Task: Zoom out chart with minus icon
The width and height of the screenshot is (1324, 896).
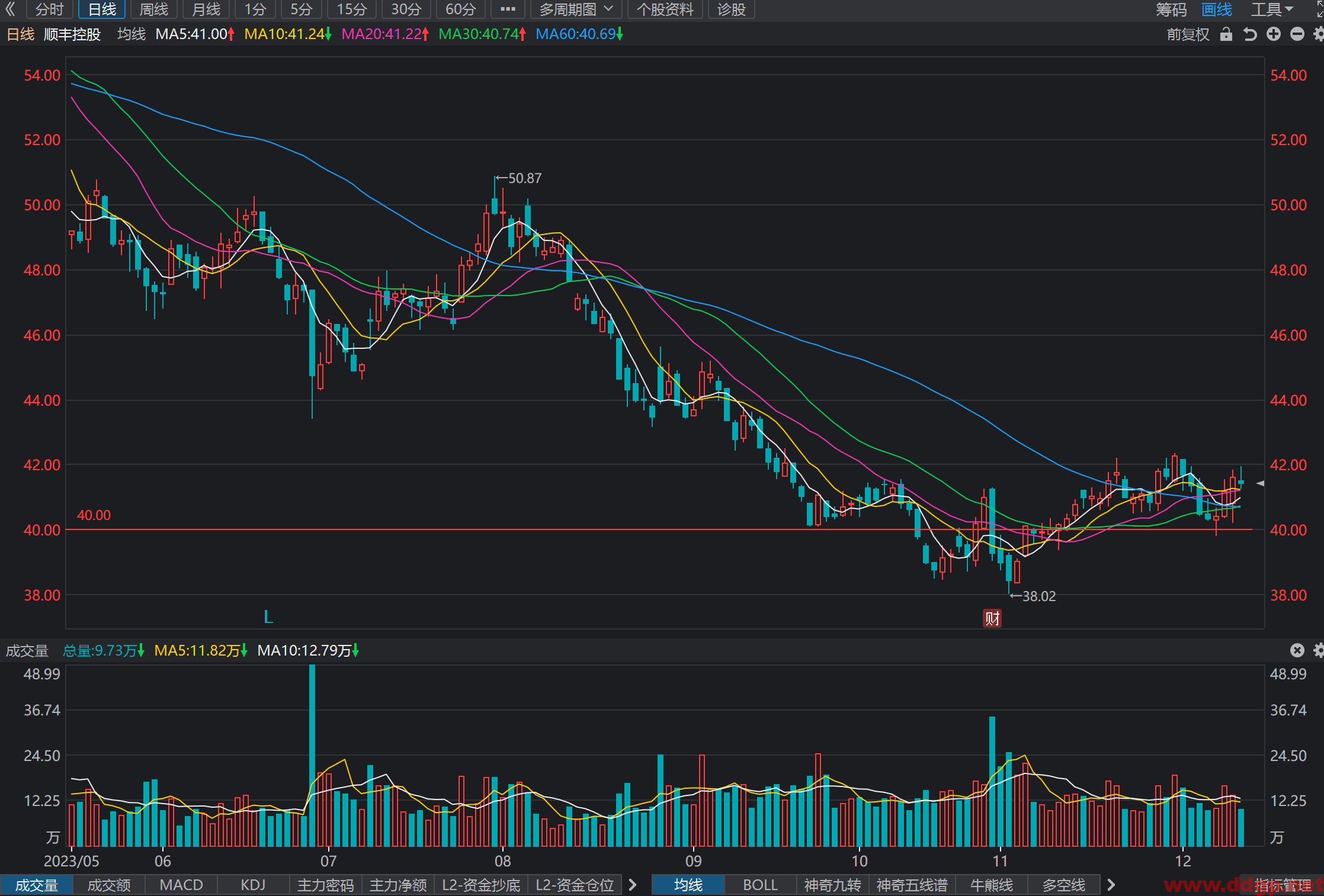Action: [1297, 34]
